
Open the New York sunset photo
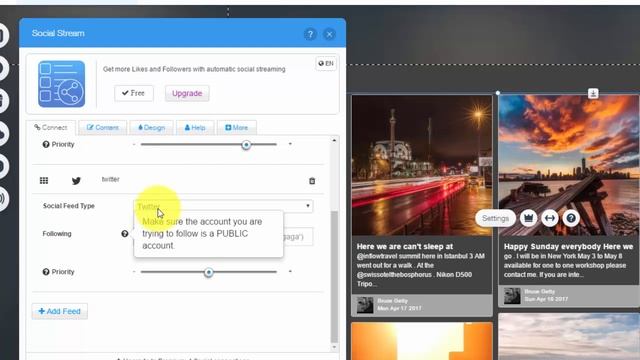(x=569, y=165)
